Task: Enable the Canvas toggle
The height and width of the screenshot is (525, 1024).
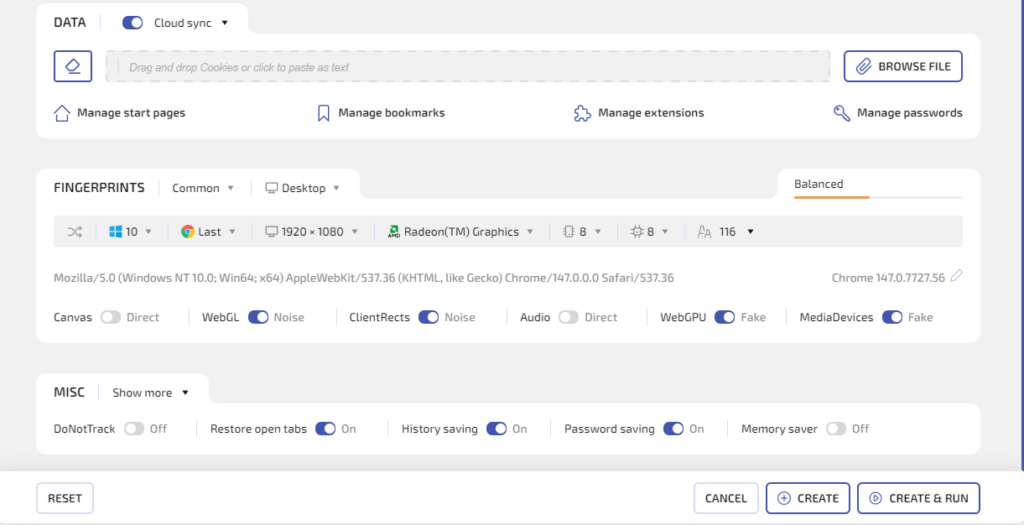Action: (x=110, y=317)
